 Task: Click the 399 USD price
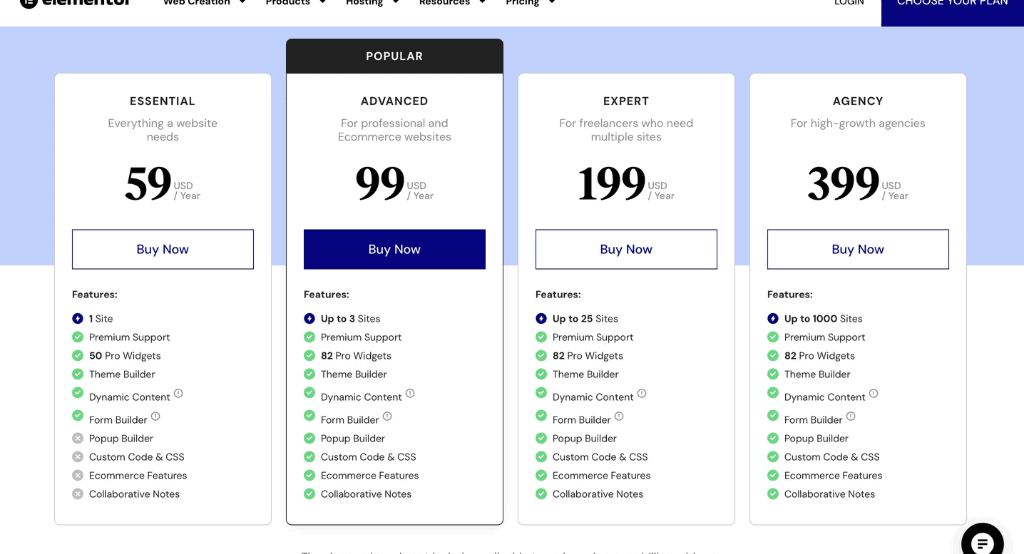pyautogui.click(x=857, y=184)
